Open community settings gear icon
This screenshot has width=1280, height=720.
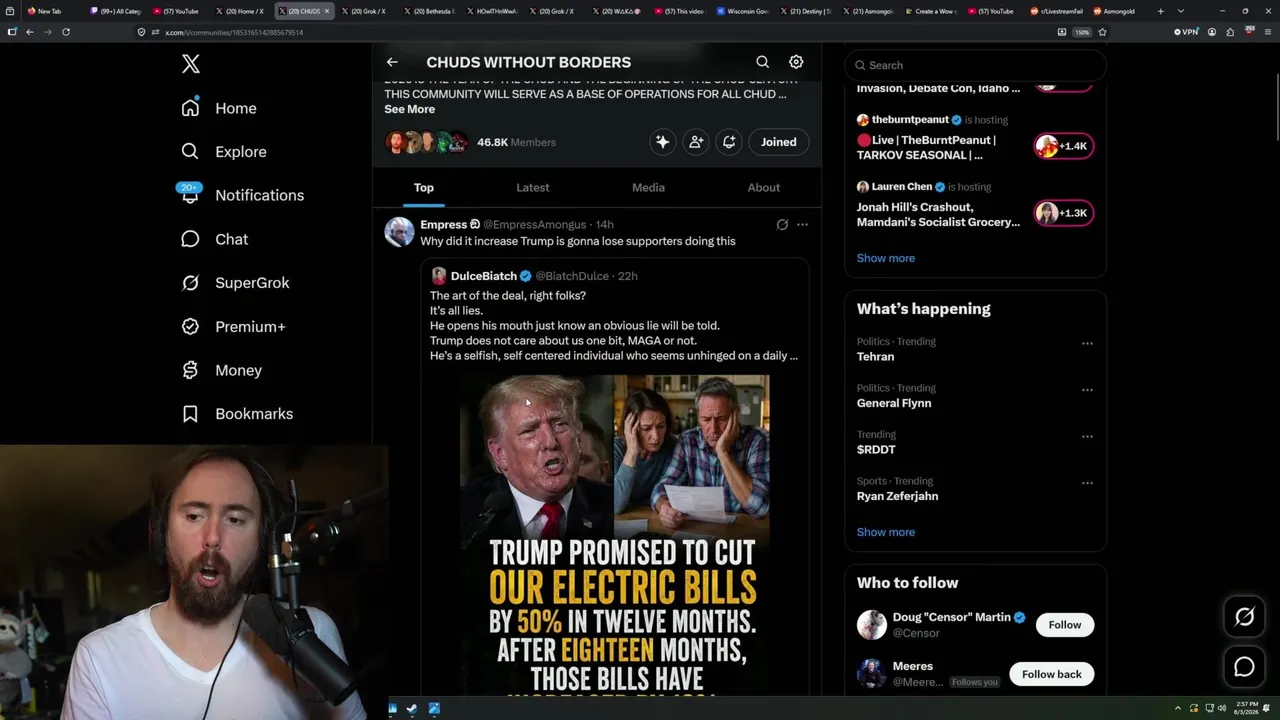(x=796, y=62)
